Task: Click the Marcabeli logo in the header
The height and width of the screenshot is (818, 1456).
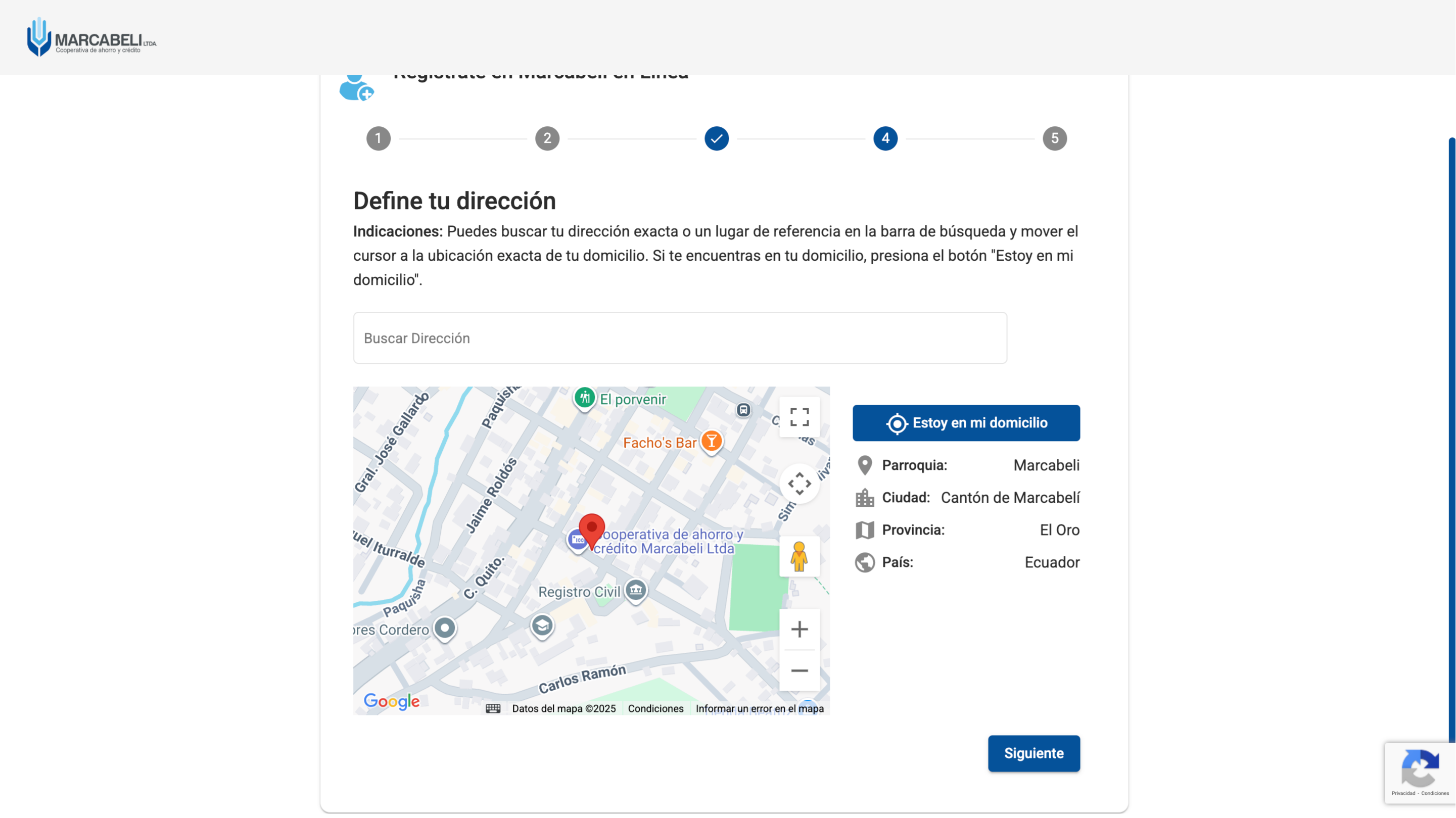Action: point(91,37)
